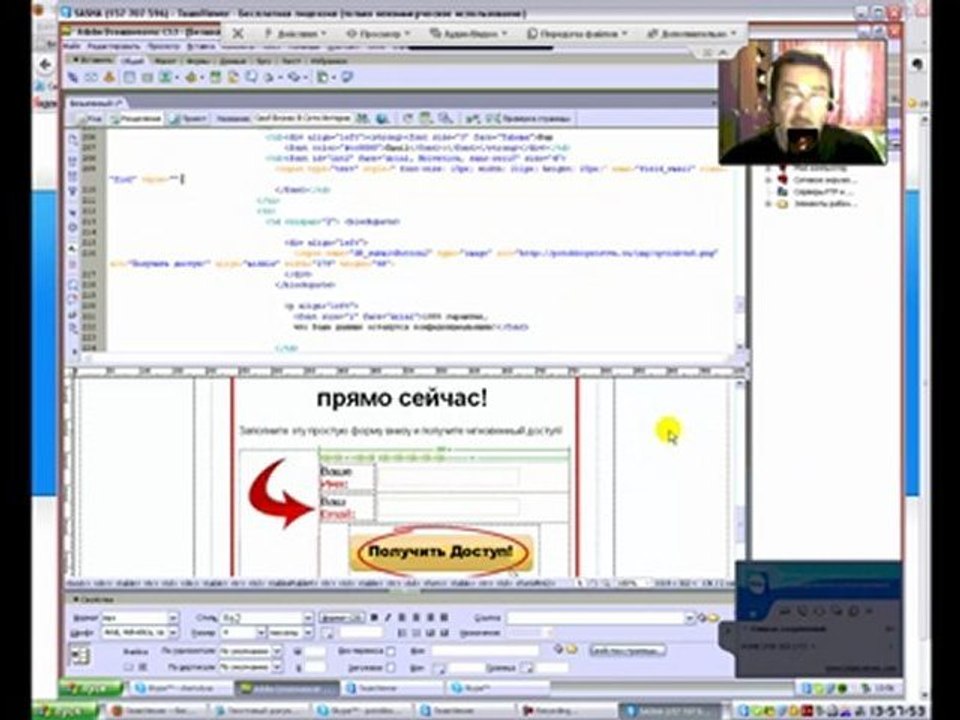Switch to the 'Формы' insert tab
The image size is (960, 720).
pos(197,61)
